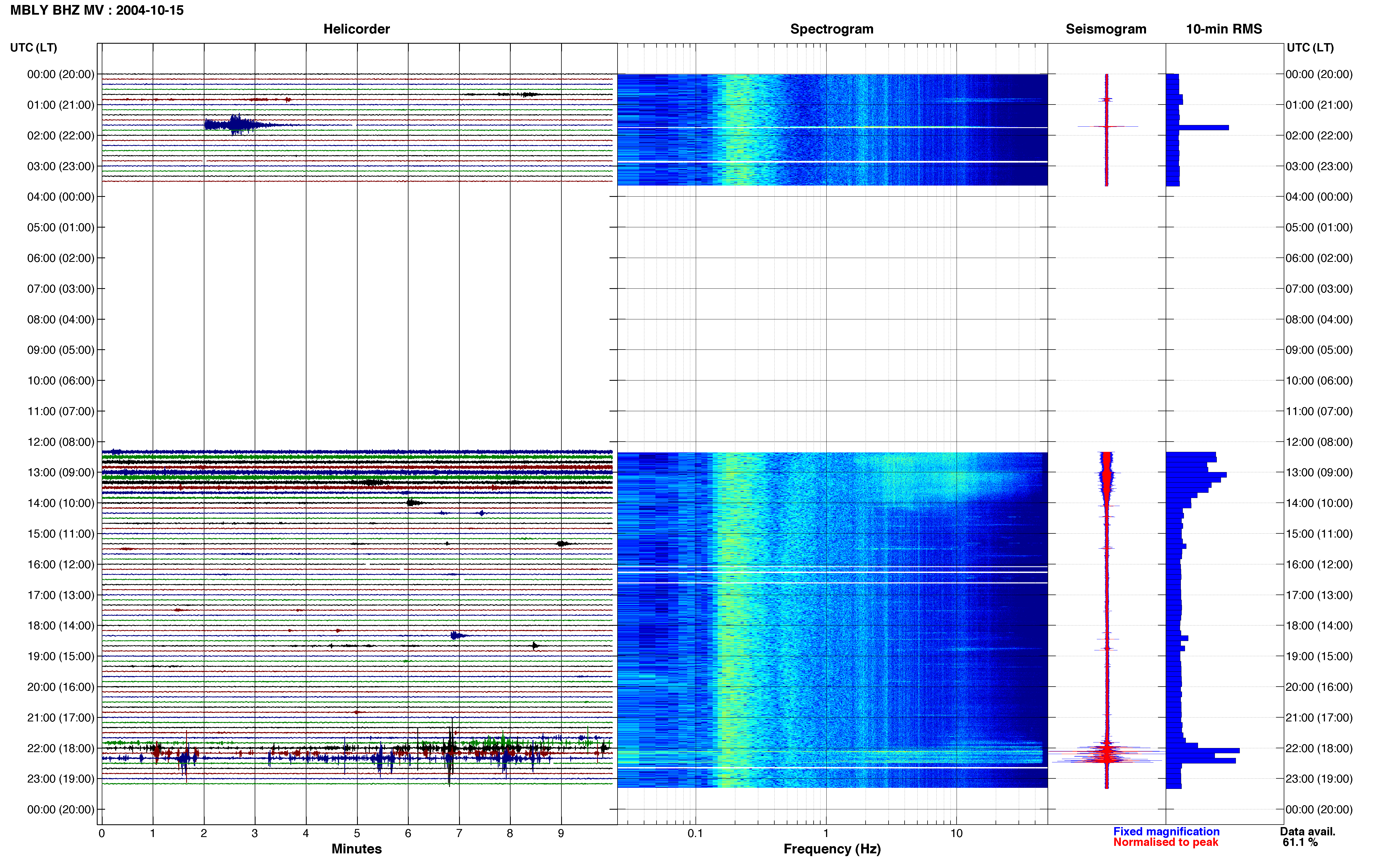Click left time label '08:00 (04:00)'
This screenshot has width=1388, height=868.
tap(61, 319)
